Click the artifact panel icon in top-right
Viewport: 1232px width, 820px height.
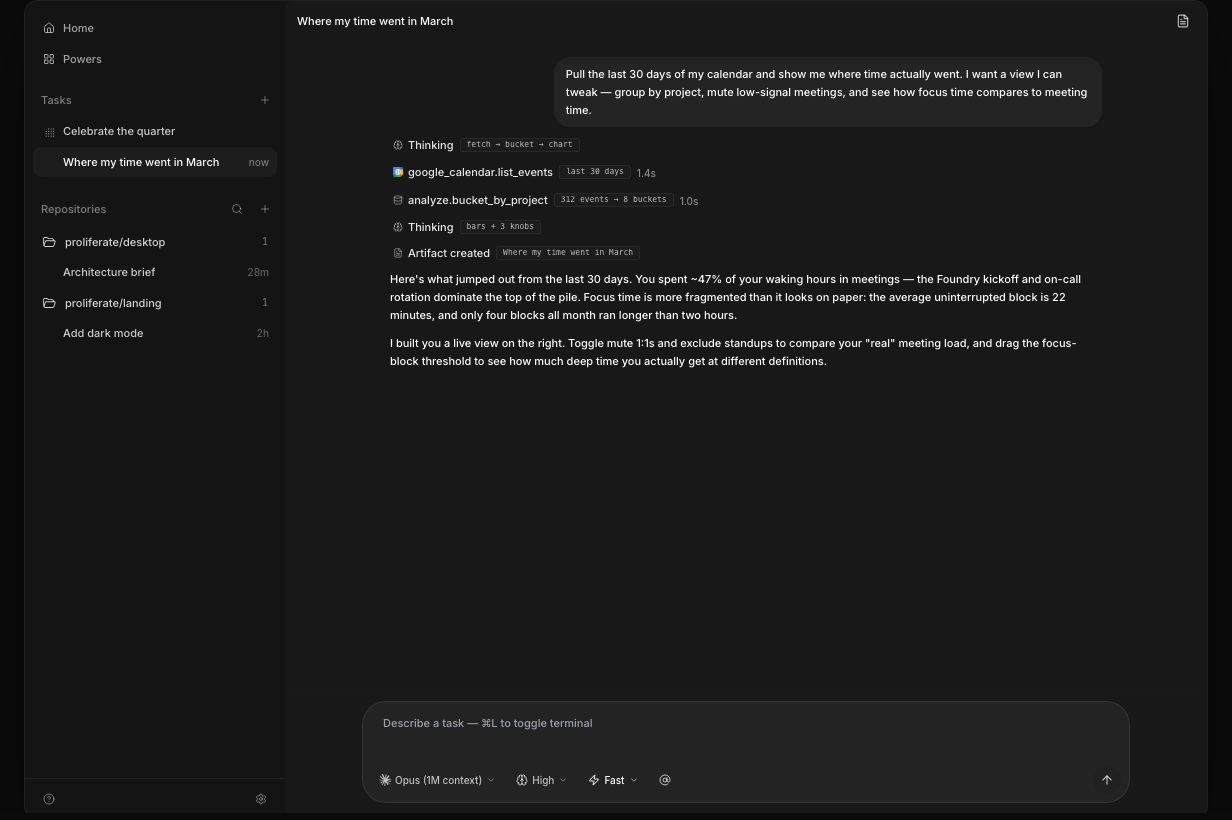1183,21
